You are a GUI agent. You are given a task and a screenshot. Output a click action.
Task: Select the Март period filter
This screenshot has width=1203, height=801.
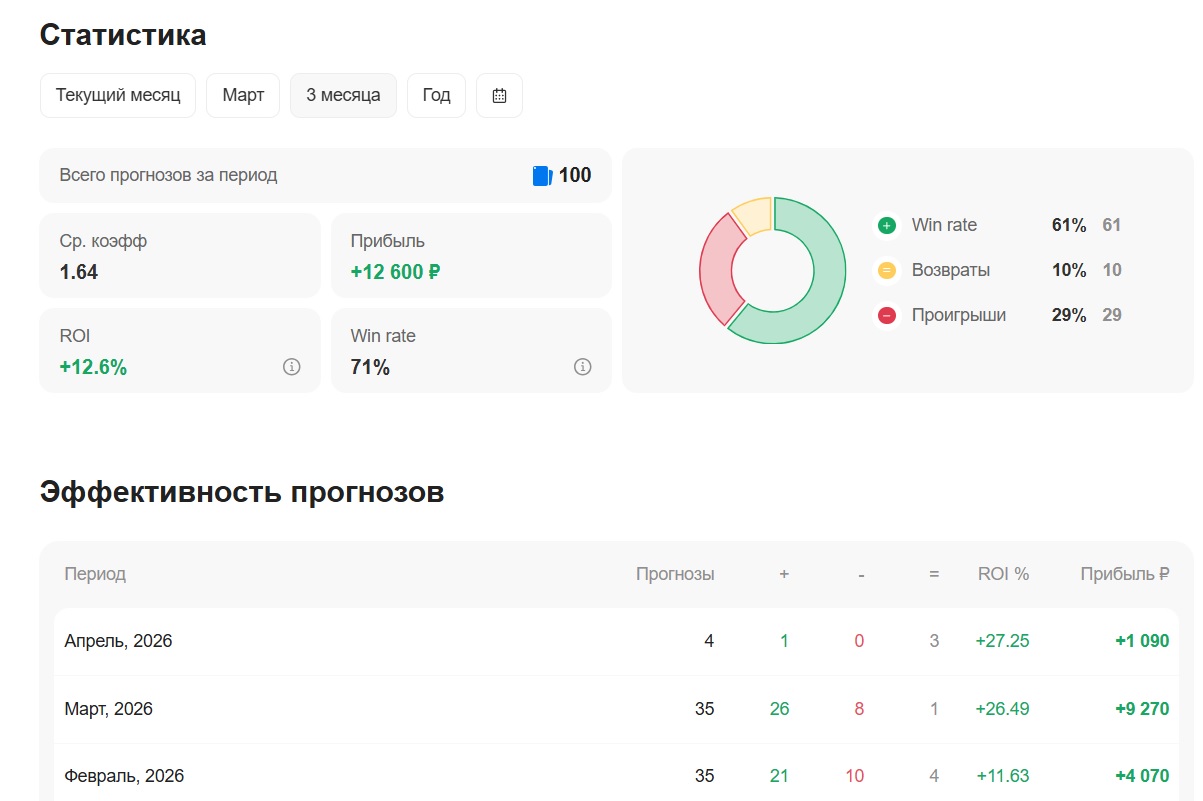[x=243, y=96]
